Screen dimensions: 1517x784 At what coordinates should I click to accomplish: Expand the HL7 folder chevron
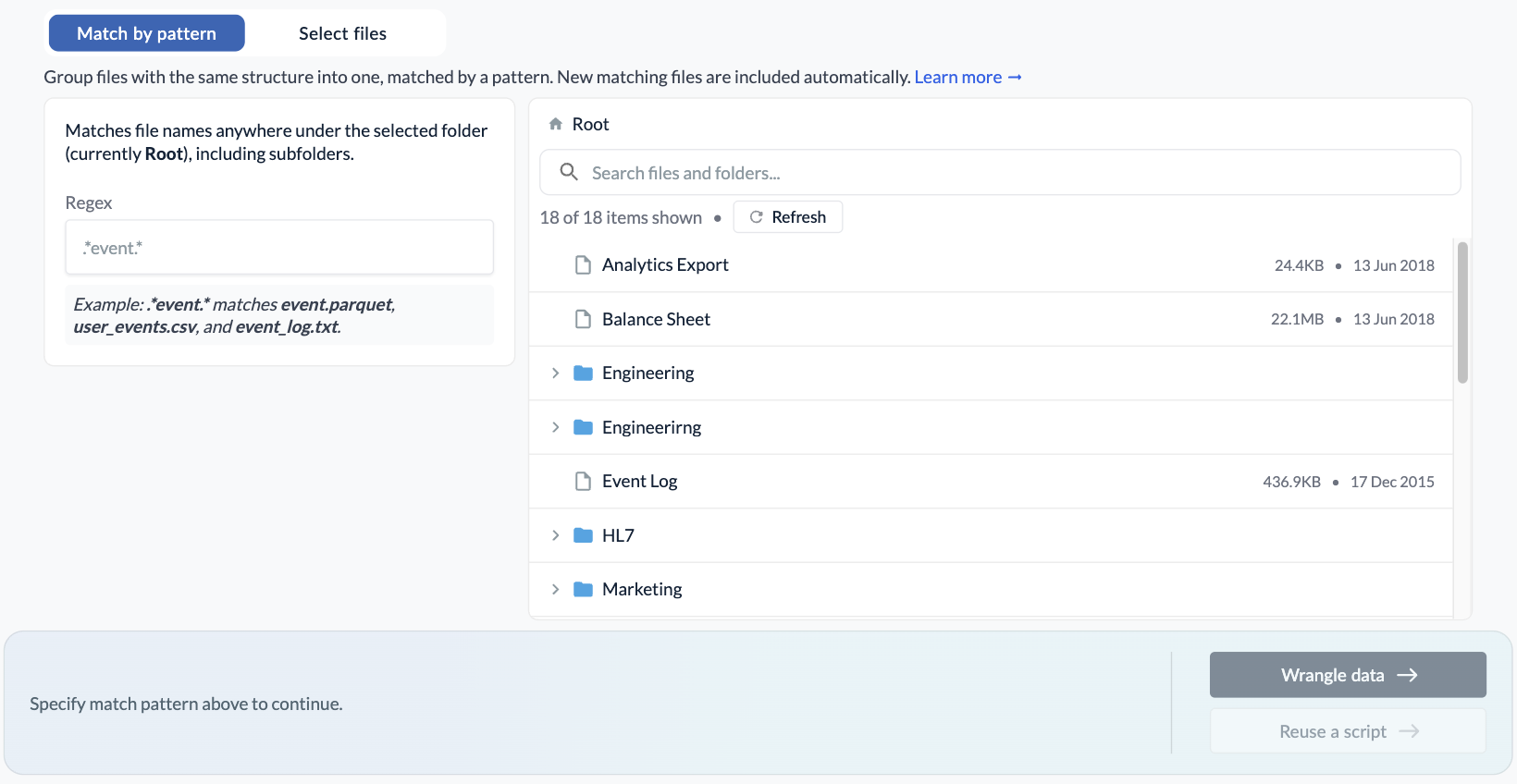(555, 535)
